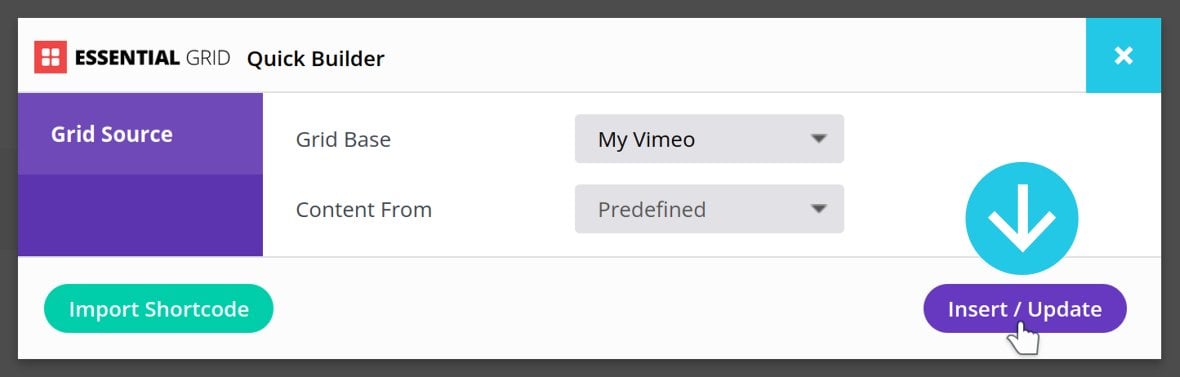The image size is (1180, 377).
Task: Click the blue circle down-arrow icon
Action: [1021, 218]
